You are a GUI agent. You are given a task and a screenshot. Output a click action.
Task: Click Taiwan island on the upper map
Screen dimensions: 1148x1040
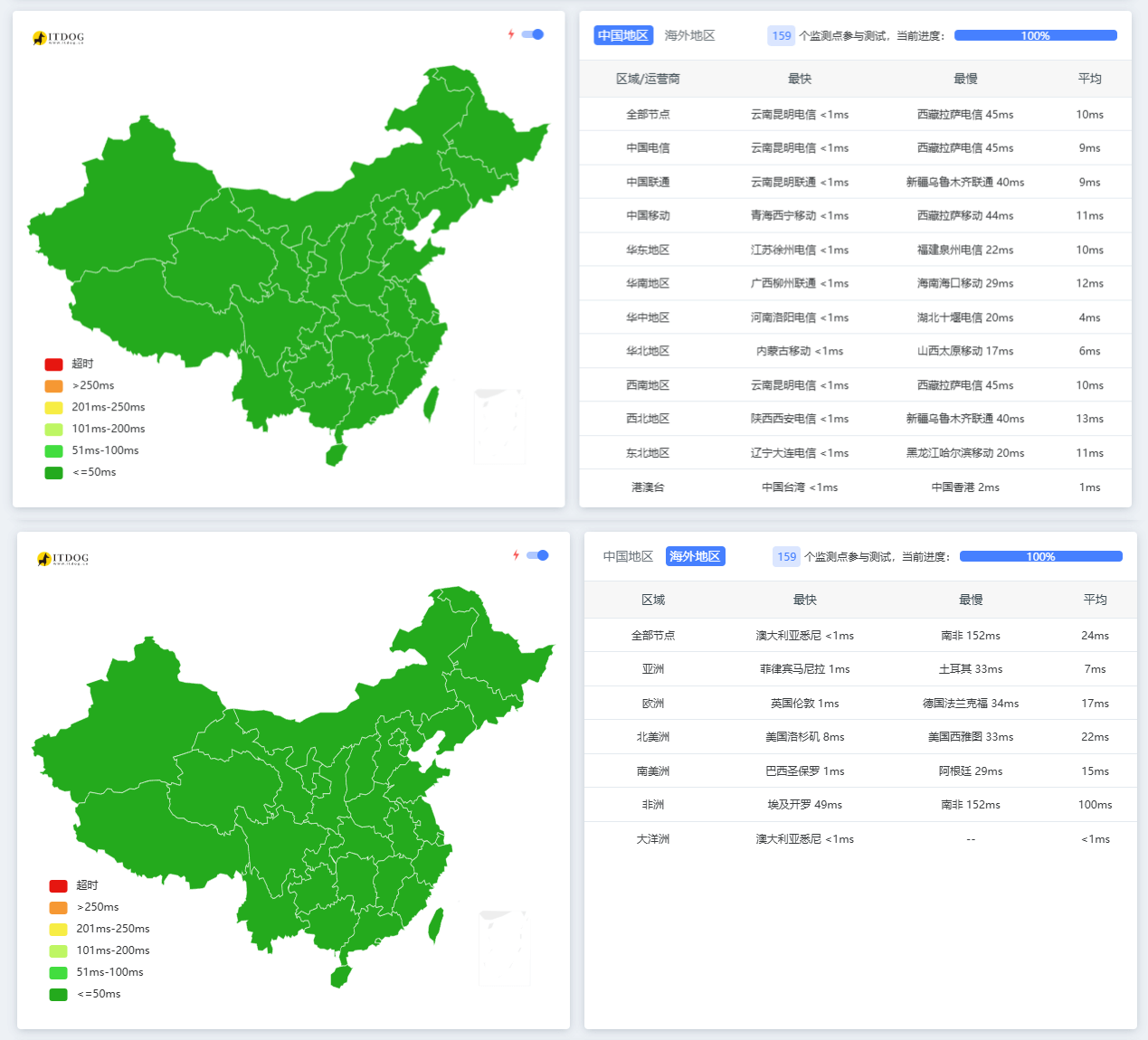(x=432, y=404)
